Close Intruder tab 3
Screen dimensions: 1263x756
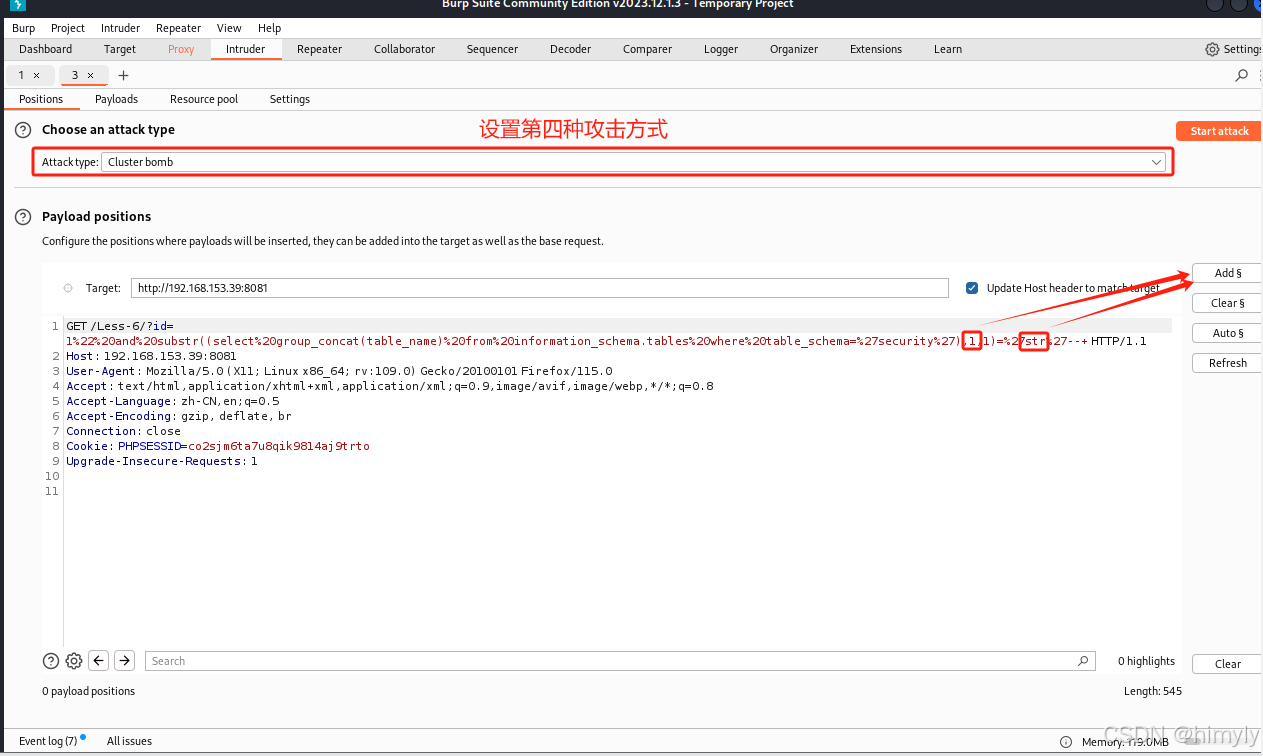click(x=90, y=75)
